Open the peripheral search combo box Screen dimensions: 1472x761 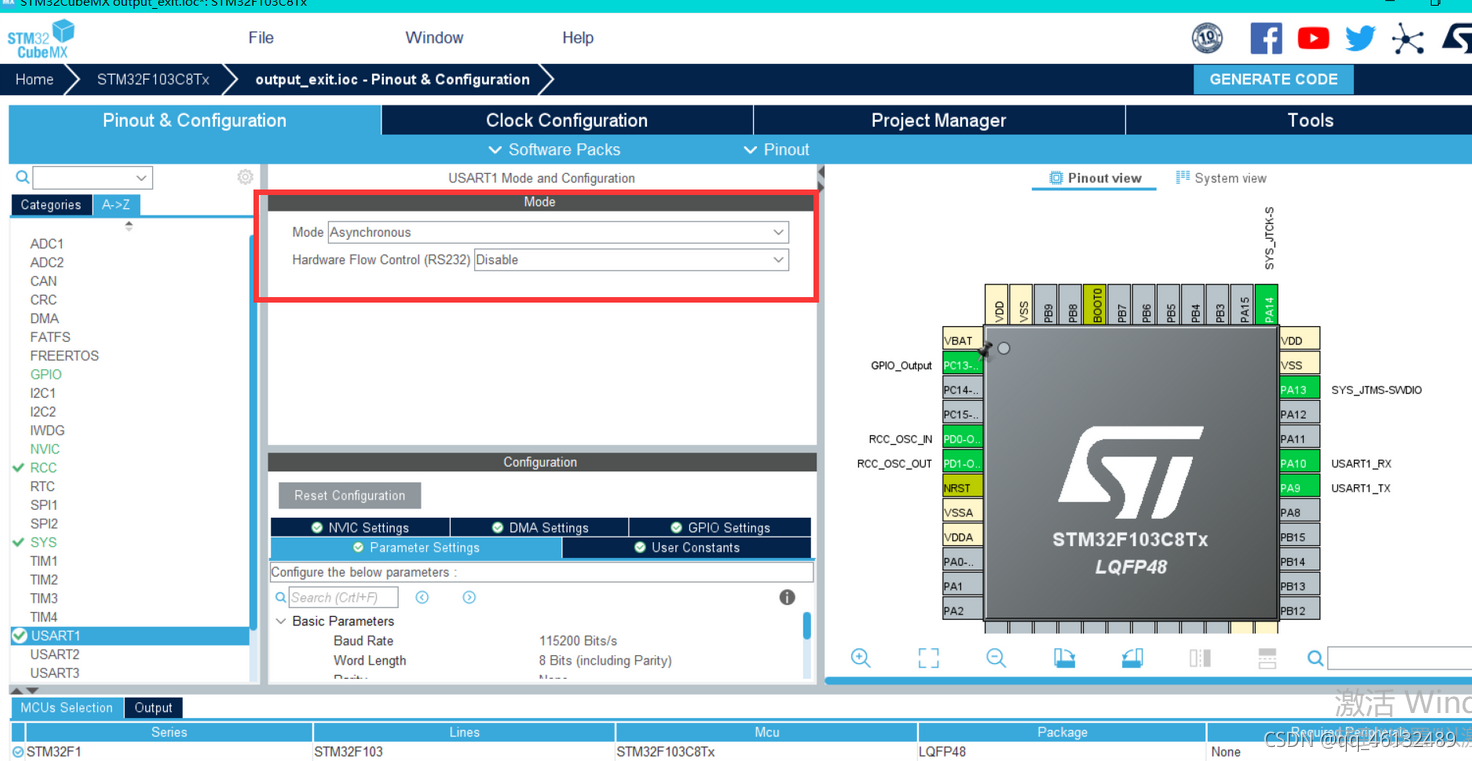(92, 177)
